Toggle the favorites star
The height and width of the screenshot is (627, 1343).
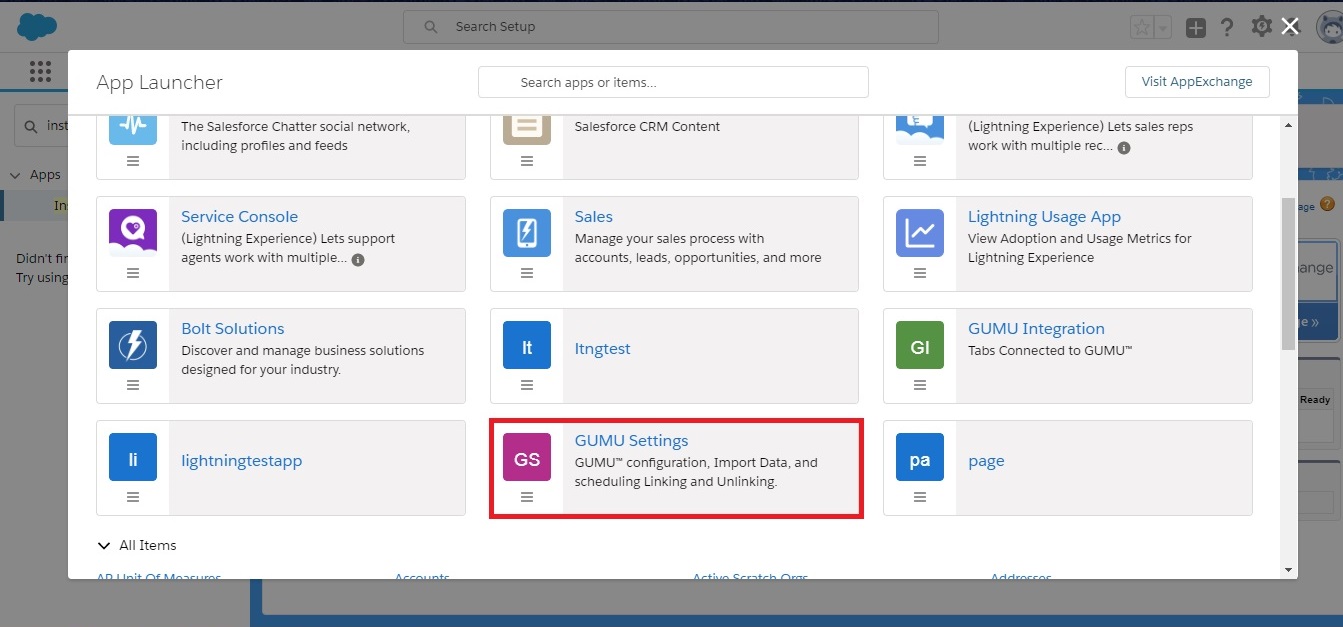tap(1141, 28)
